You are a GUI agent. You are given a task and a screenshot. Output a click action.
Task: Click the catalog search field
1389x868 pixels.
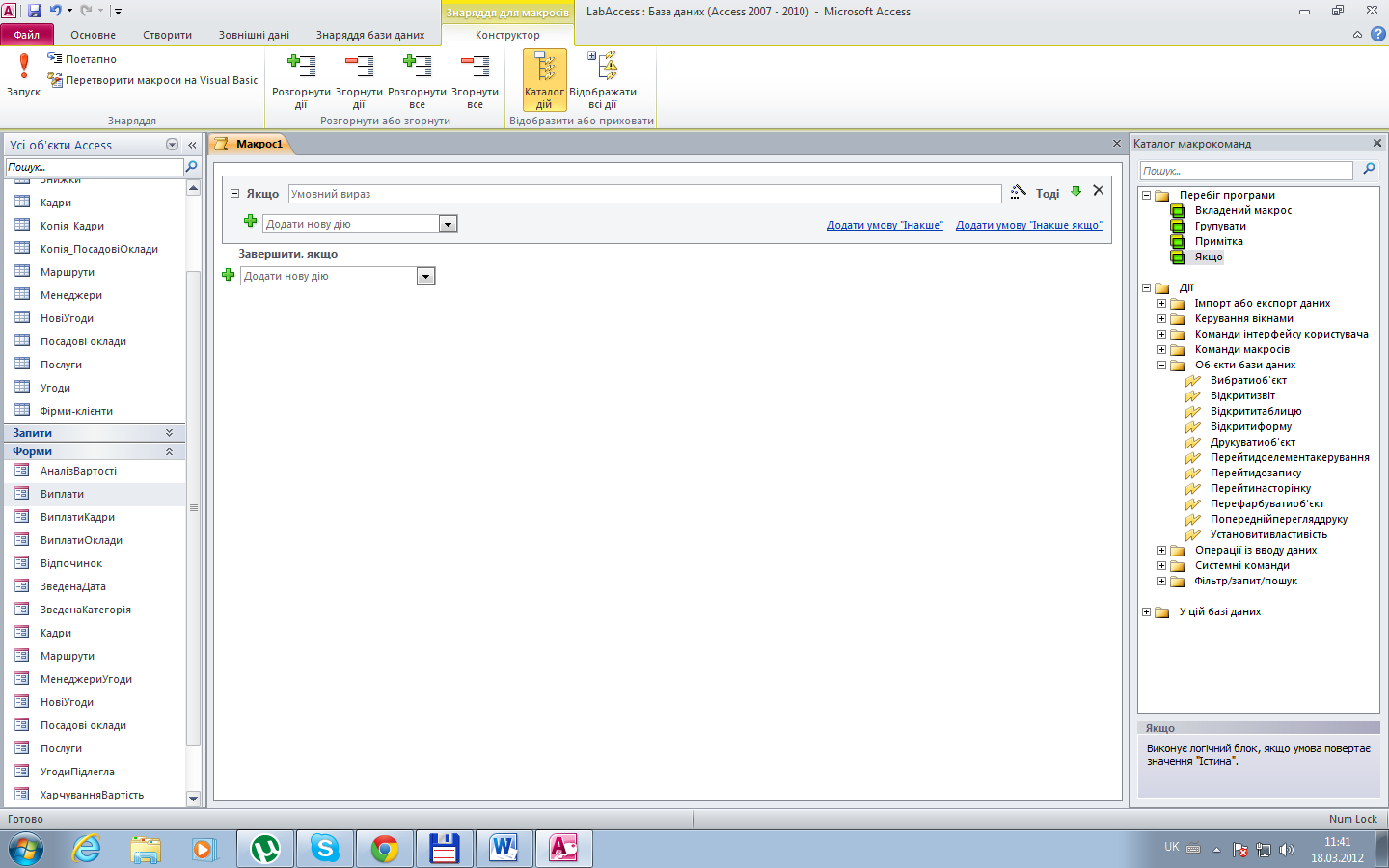pyautogui.click(x=1246, y=171)
